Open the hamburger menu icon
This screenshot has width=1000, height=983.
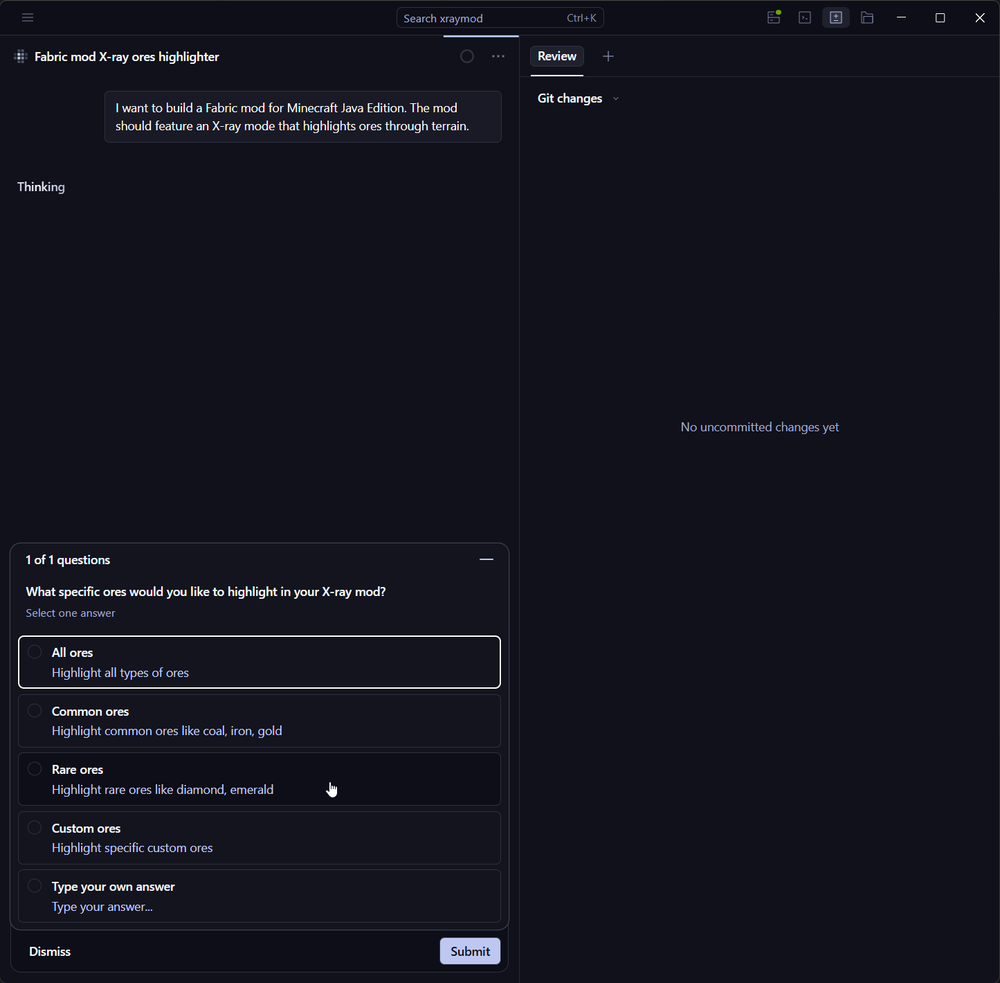27,18
